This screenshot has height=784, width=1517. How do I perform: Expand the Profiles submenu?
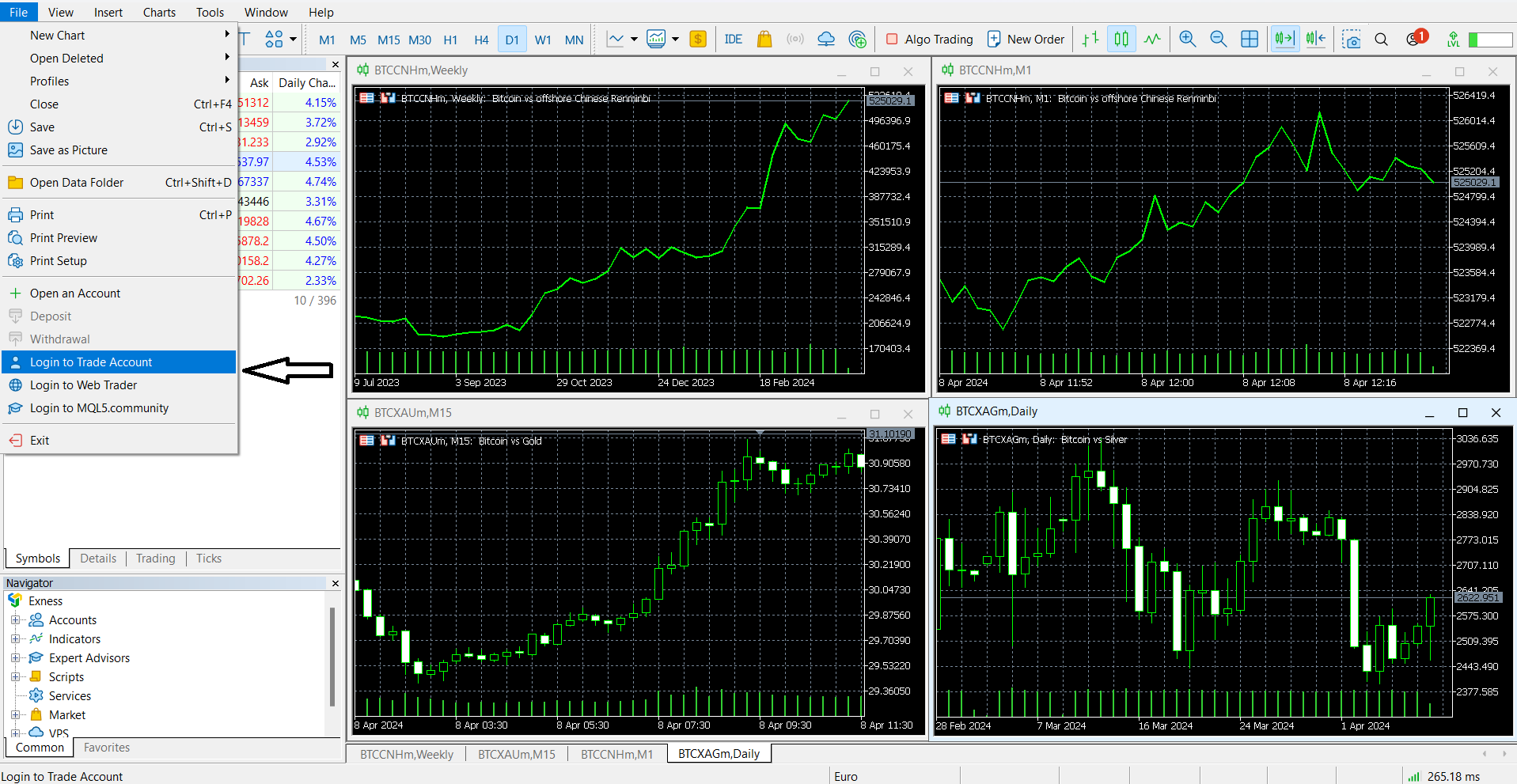click(119, 81)
